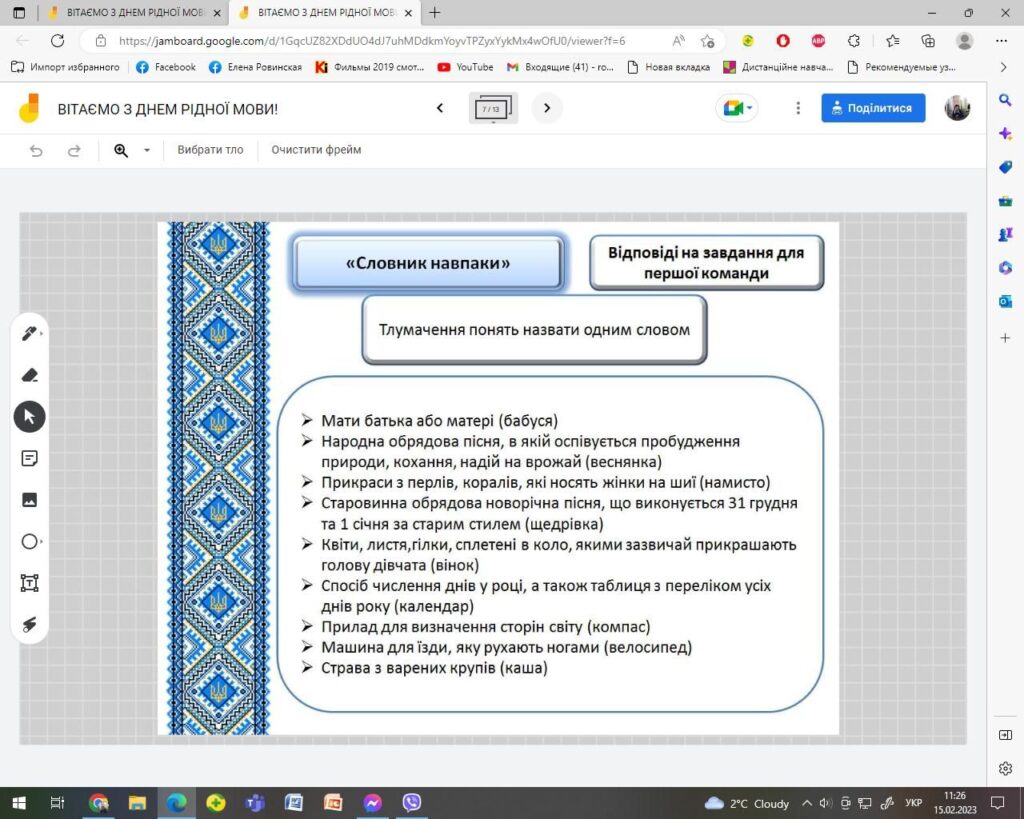Select the Text box tool
The height and width of the screenshot is (819, 1024).
[x=29, y=583]
